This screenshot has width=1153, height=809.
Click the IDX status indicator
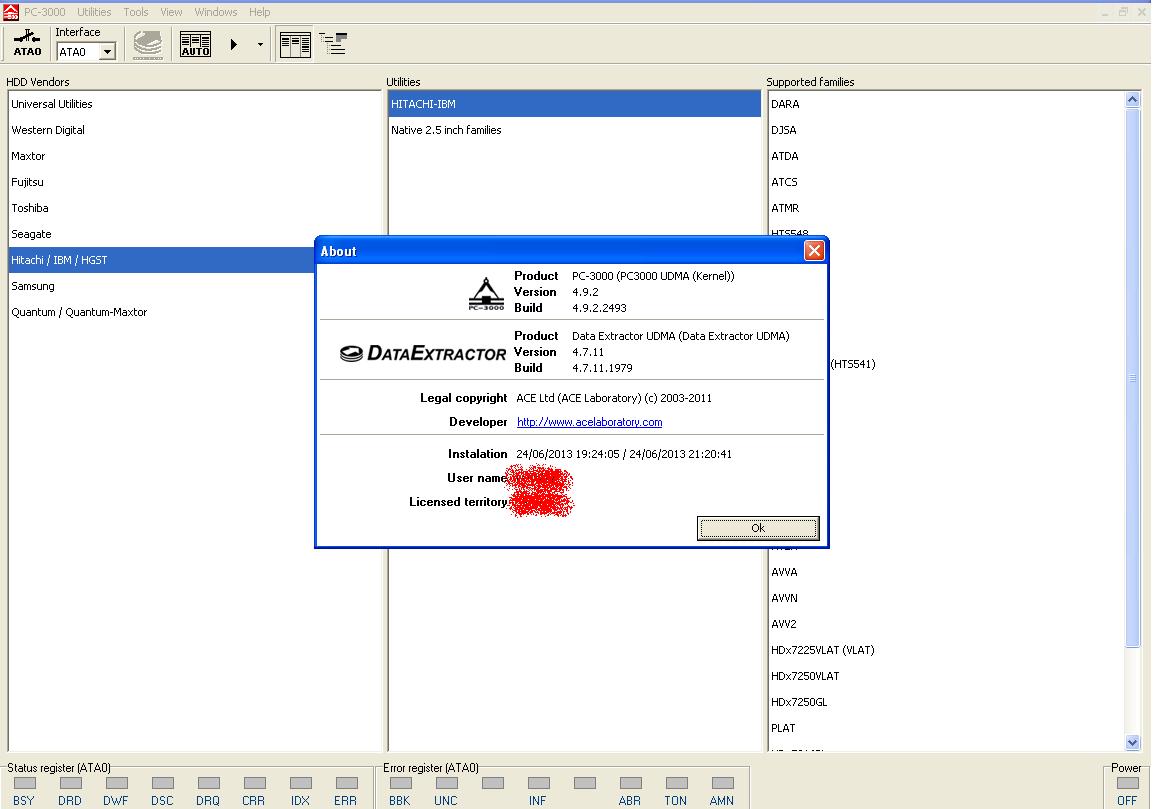[x=300, y=783]
